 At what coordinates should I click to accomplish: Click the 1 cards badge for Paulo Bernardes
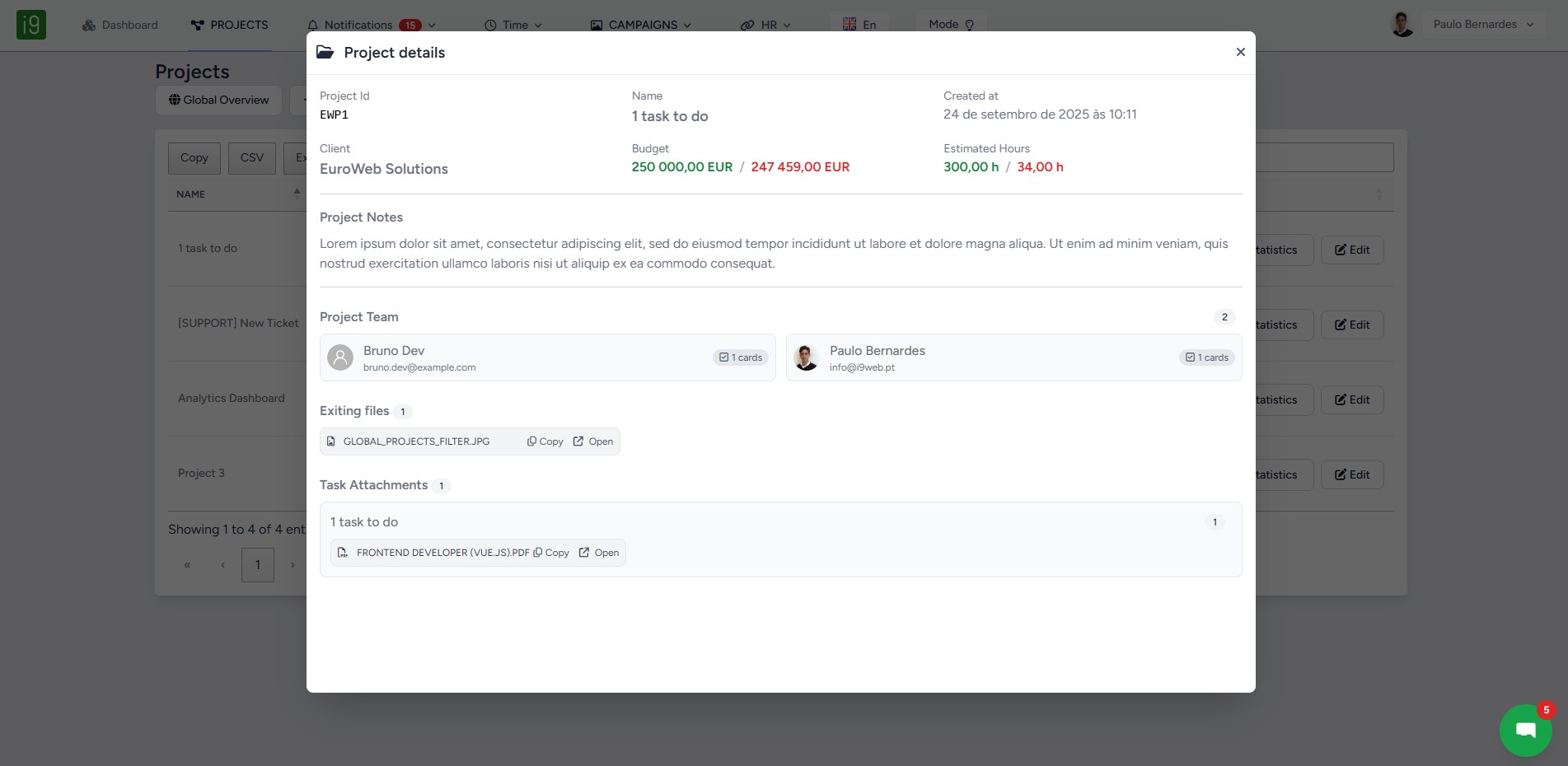(1207, 357)
